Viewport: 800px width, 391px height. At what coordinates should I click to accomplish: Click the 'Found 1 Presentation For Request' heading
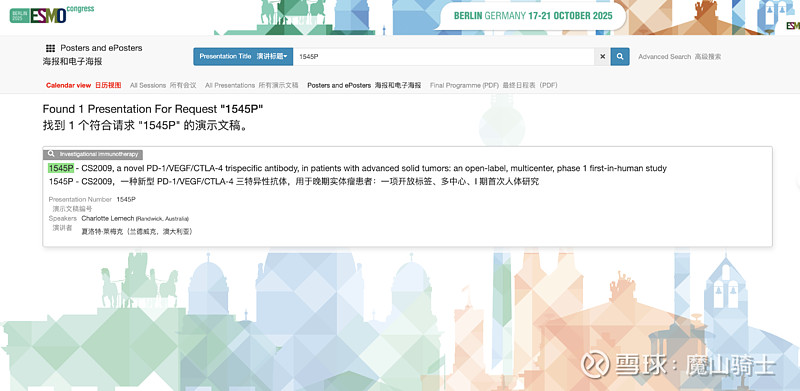[x=153, y=109]
